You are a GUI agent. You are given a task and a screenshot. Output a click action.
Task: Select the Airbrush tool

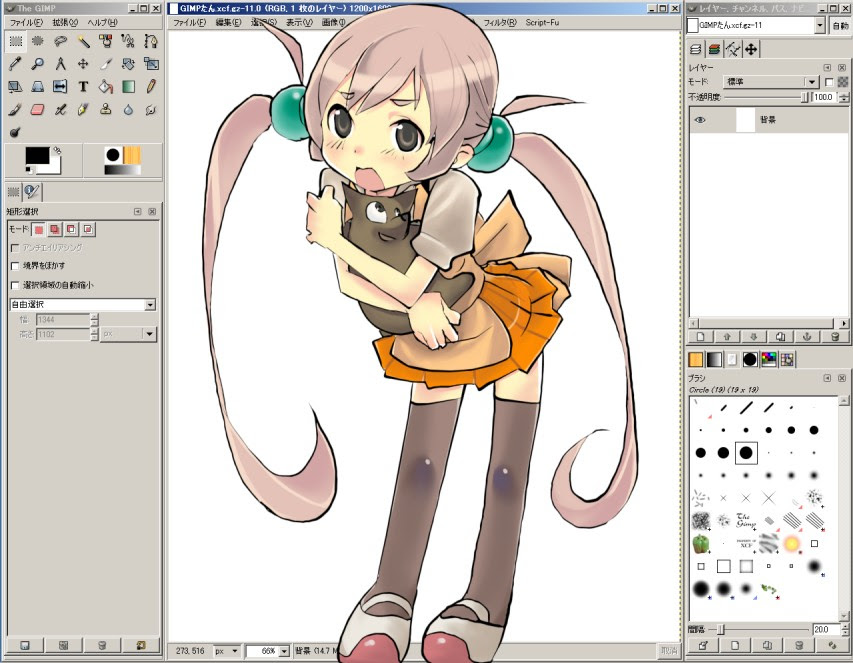60,109
